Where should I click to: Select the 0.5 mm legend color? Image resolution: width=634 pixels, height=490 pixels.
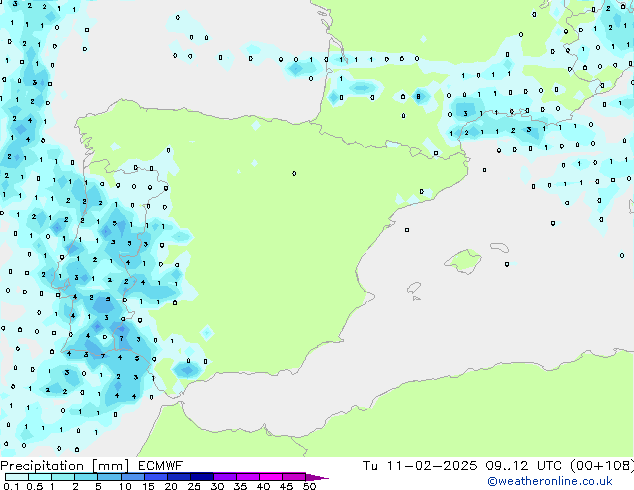point(39,477)
